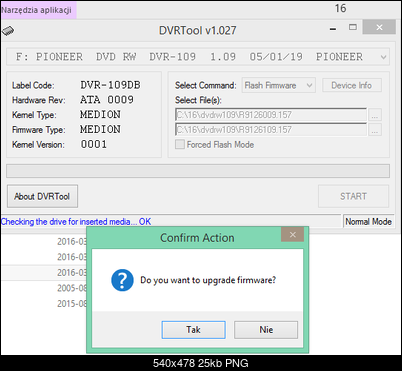
Task: Decline firmware upgrade with Nie button
Action: pyautogui.click(x=266, y=330)
